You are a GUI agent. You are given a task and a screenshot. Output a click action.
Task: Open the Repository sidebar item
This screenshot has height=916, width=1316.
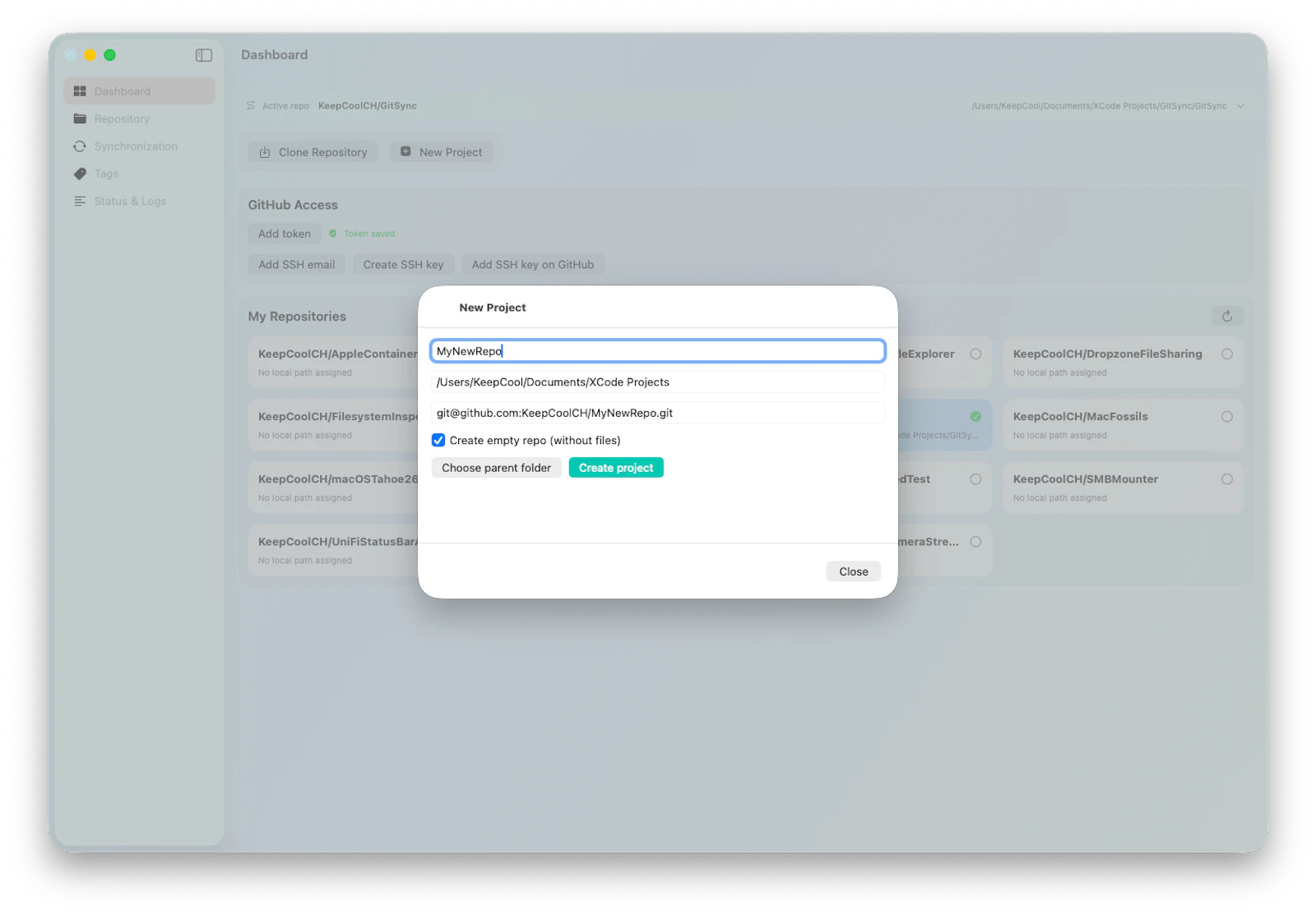(x=139, y=118)
